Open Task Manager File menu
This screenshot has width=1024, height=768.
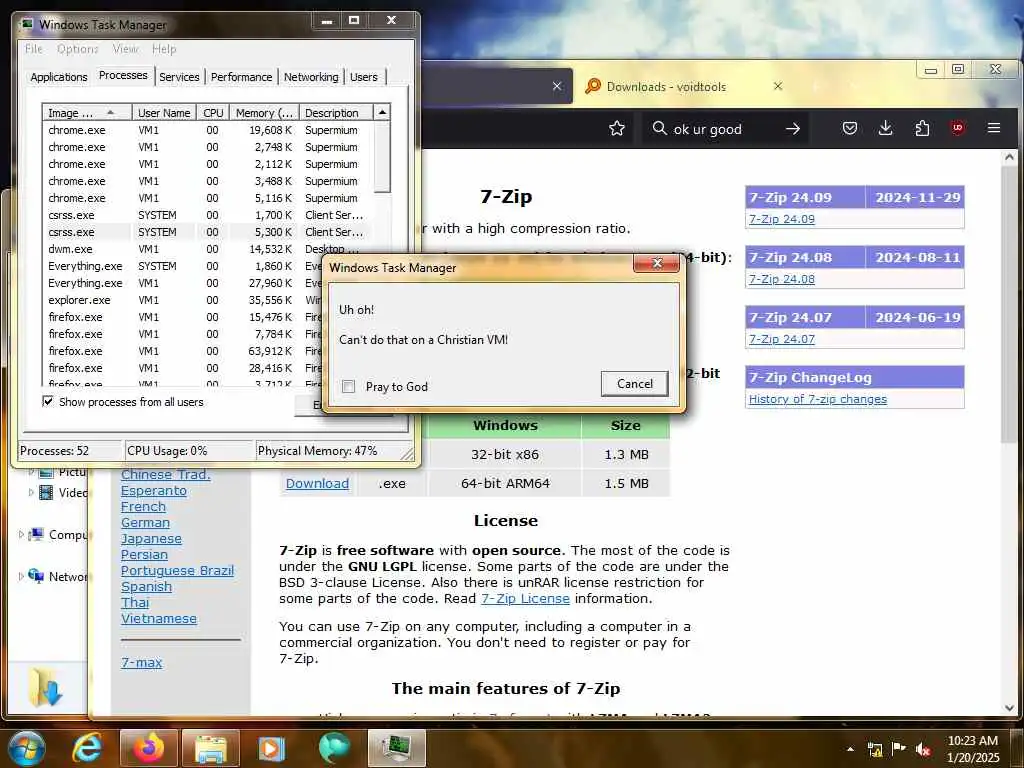(x=34, y=49)
